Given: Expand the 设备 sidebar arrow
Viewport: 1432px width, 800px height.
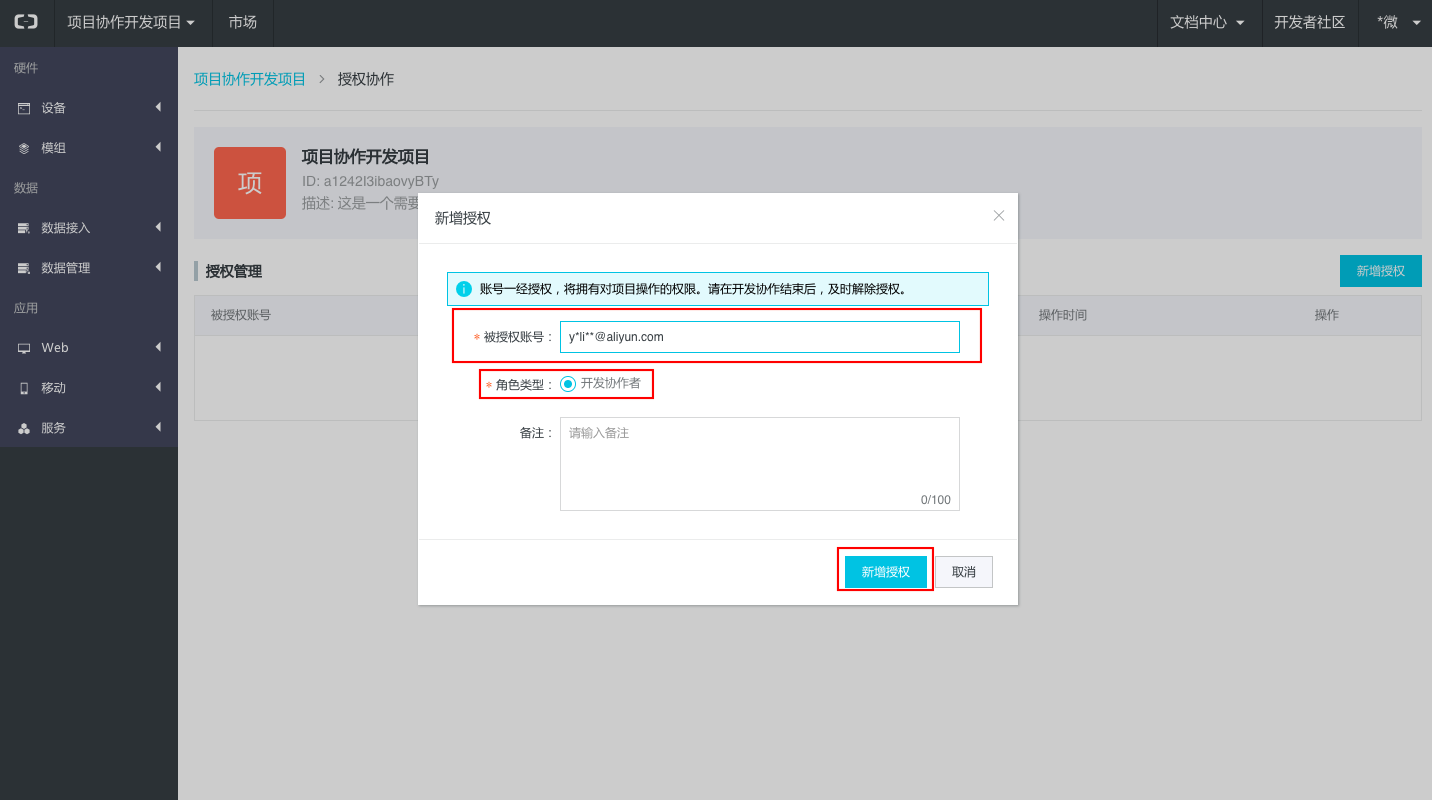Looking at the screenshot, I should [x=158, y=107].
